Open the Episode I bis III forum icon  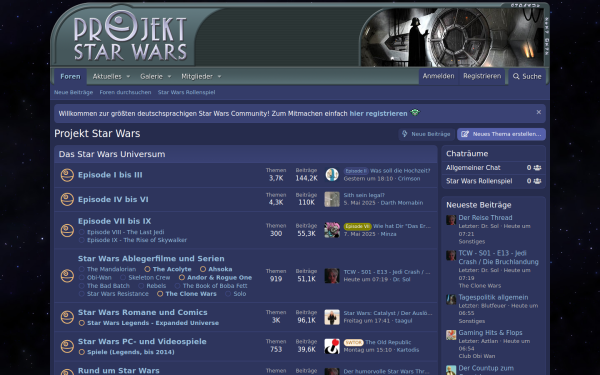coord(67,175)
